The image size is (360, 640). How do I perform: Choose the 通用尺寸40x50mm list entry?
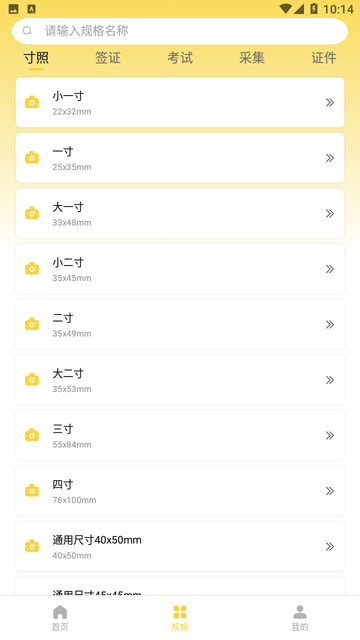coord(180,546)
